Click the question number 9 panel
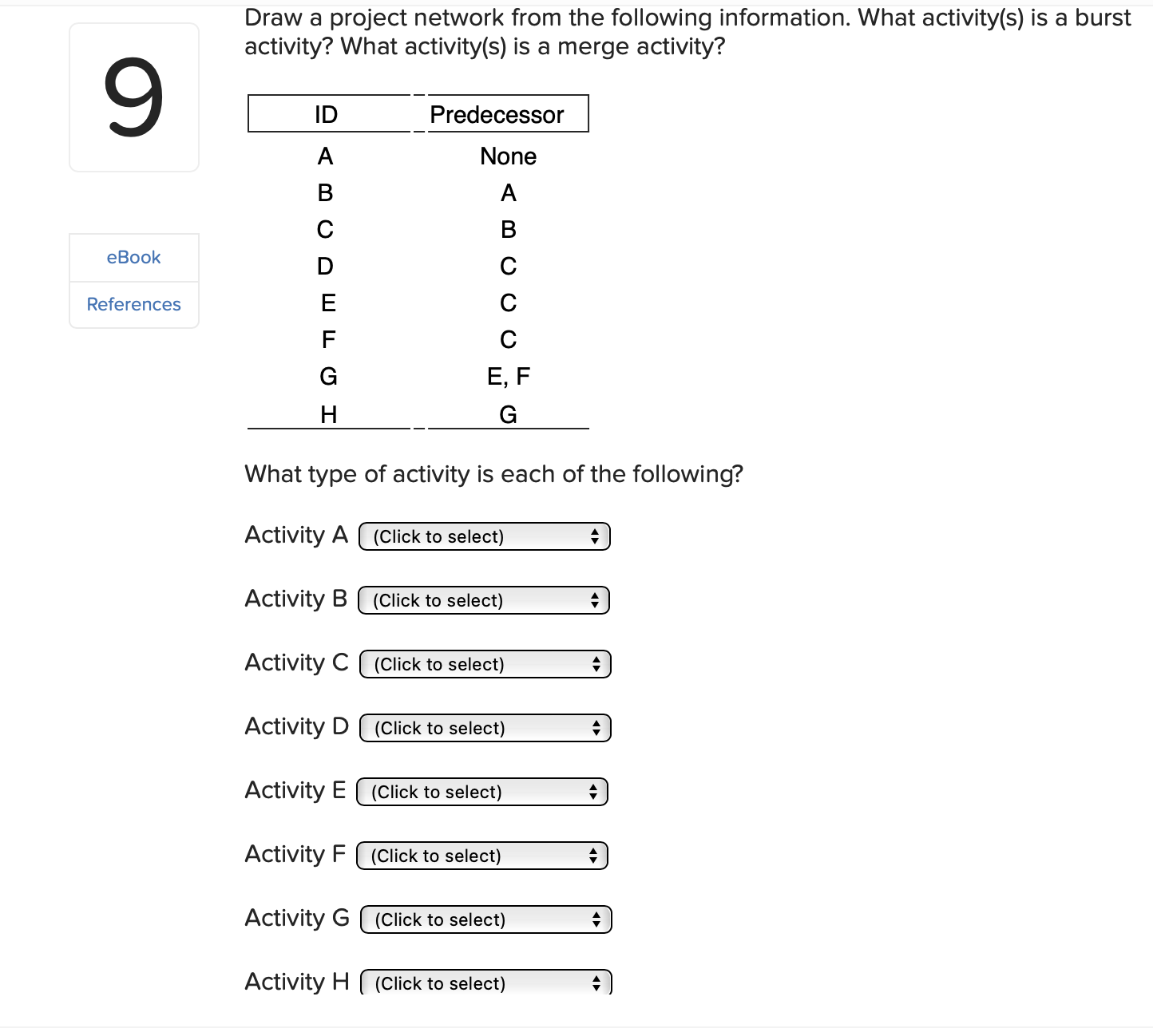 [133, 97]
